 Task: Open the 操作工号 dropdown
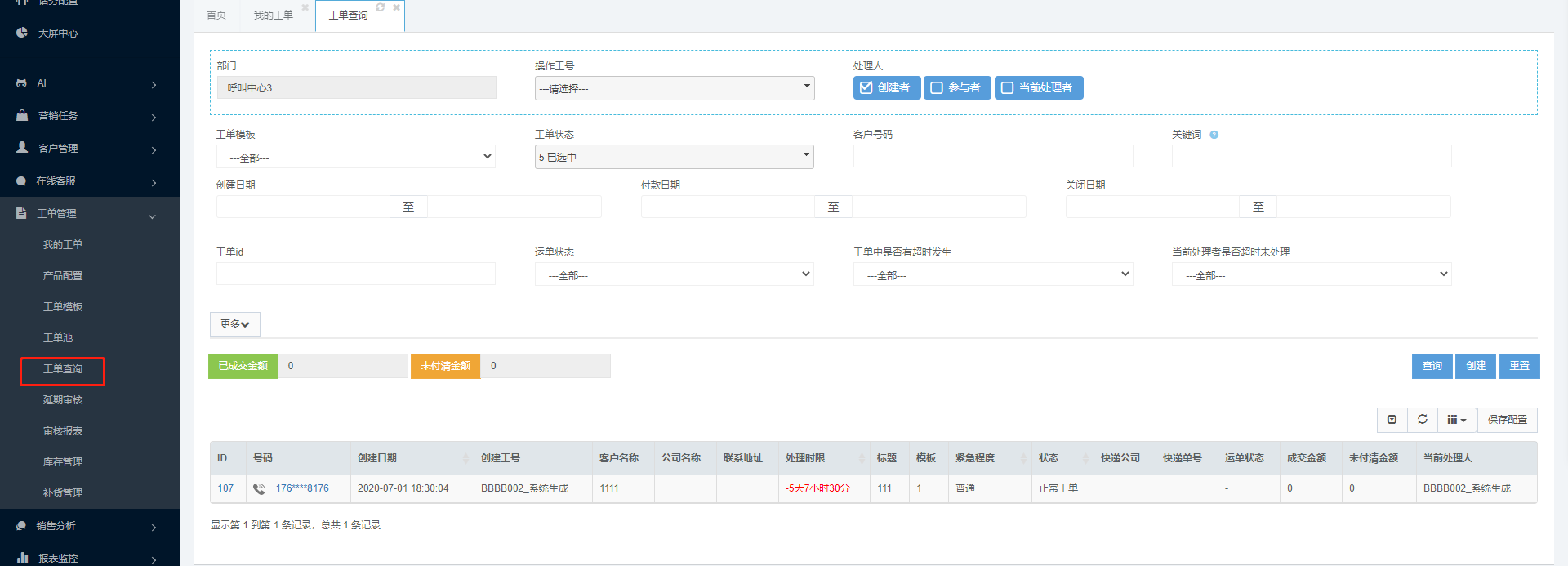674,88
